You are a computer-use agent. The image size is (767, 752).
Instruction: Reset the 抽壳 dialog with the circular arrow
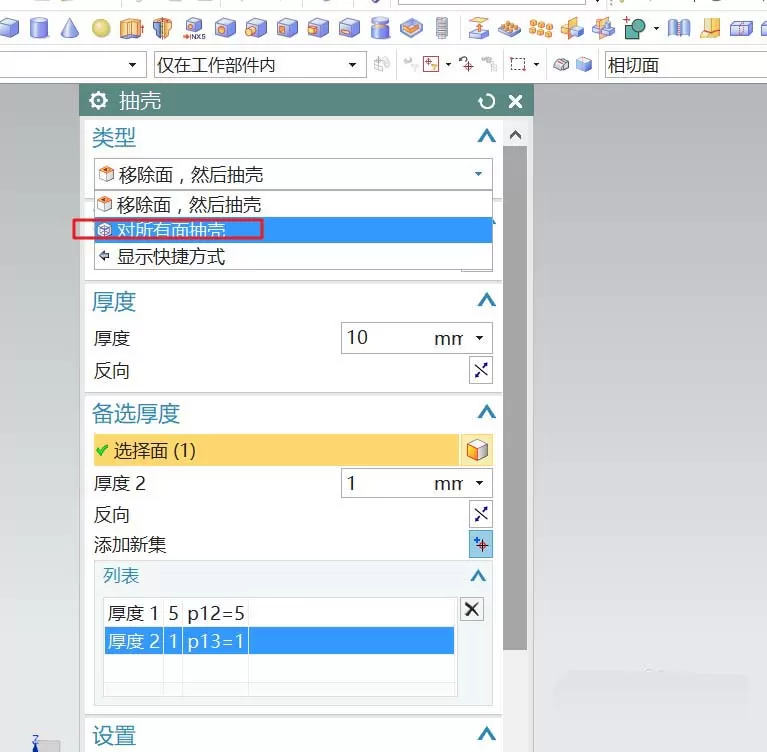click(486, 101)
